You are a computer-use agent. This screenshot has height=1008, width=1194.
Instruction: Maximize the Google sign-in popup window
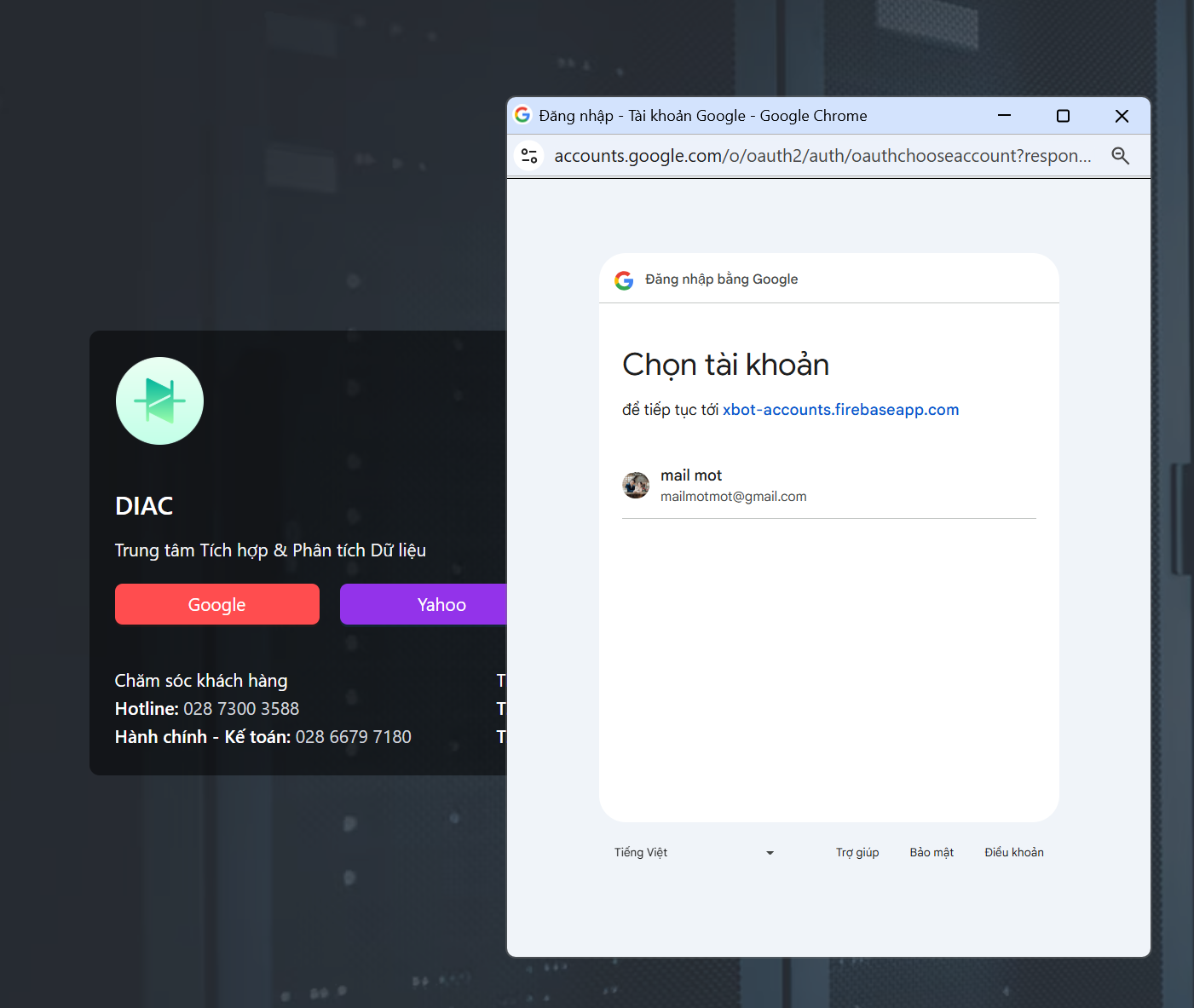point(1063,116)
